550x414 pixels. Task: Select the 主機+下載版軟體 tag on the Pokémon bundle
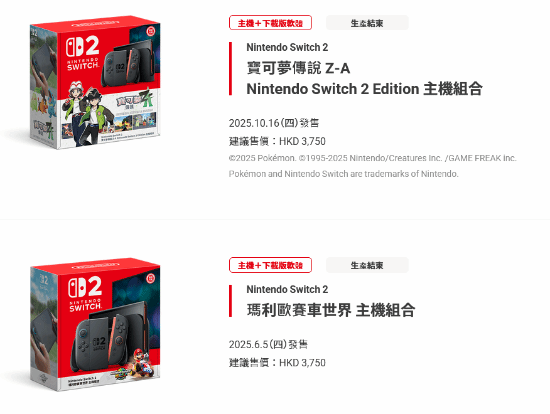[x=270, y=23]
